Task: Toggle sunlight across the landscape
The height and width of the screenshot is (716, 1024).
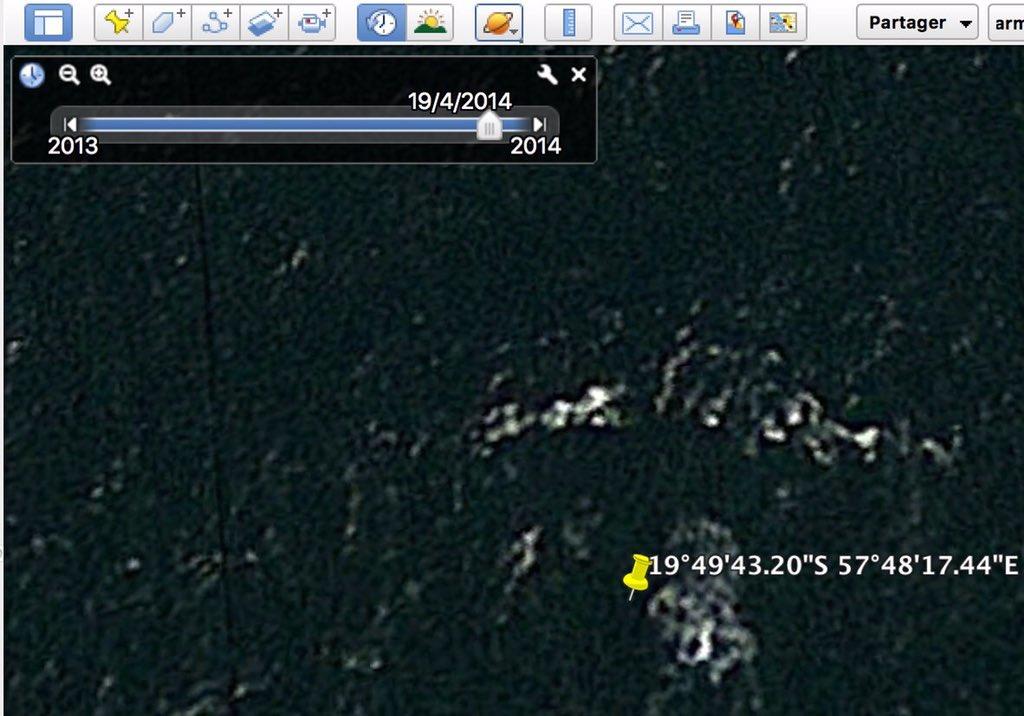Action: [430, 23]
